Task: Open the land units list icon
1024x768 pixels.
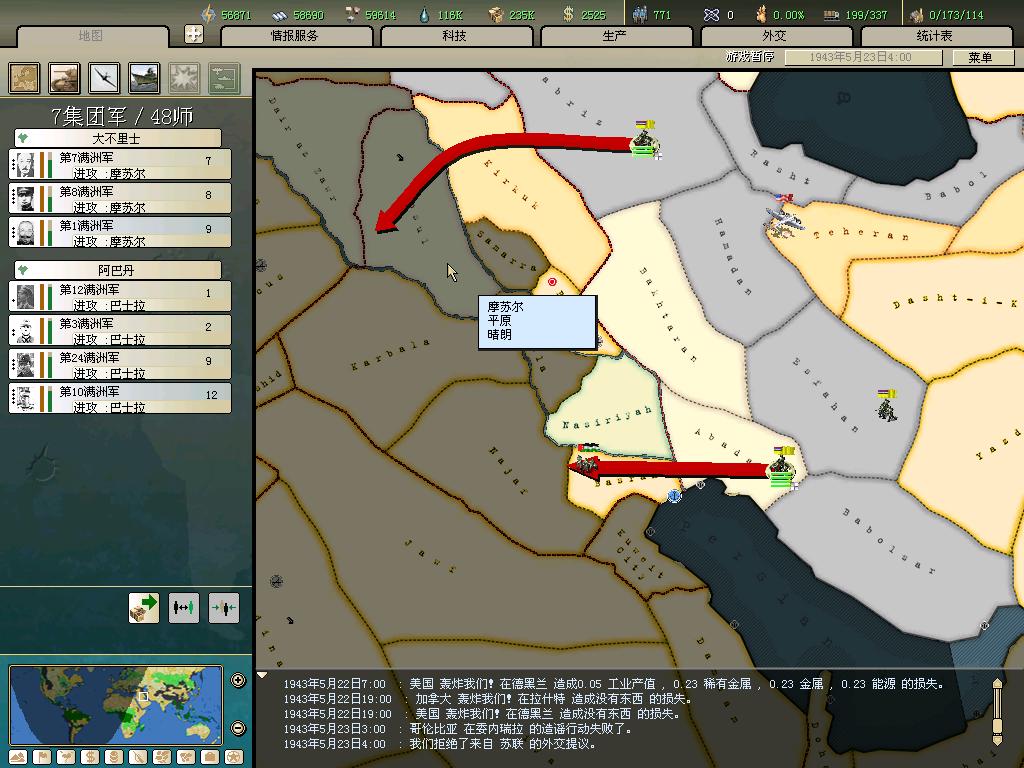Action: (x=65, y=78)
